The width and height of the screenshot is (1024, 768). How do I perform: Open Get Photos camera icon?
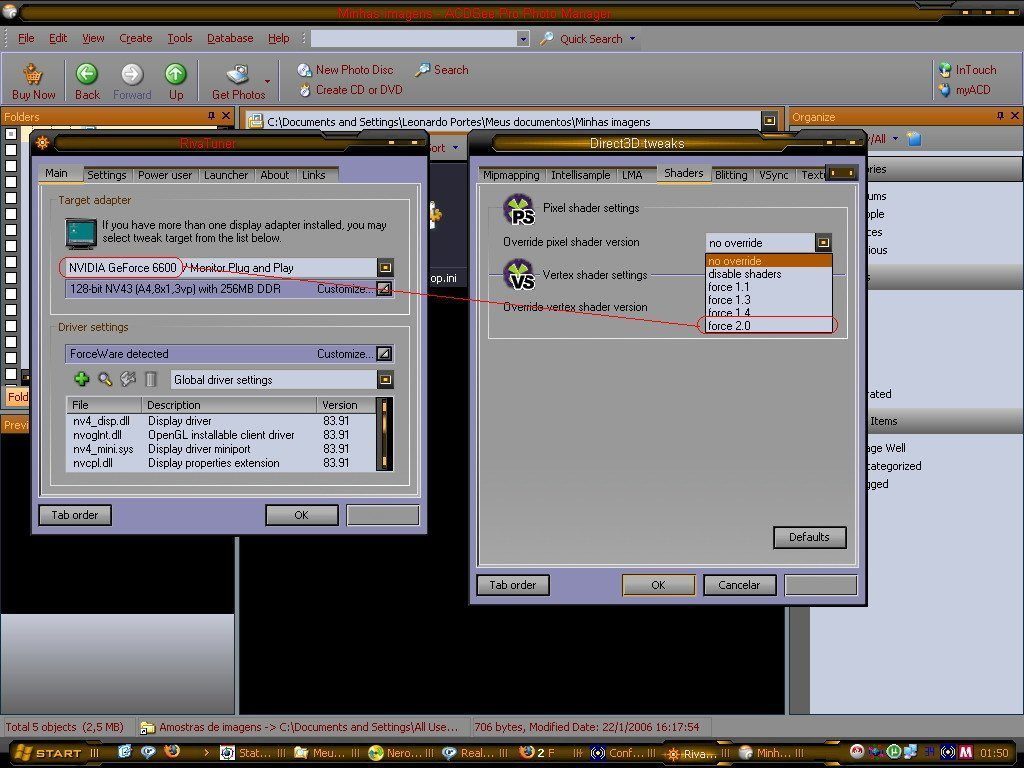tap(237, 74)
